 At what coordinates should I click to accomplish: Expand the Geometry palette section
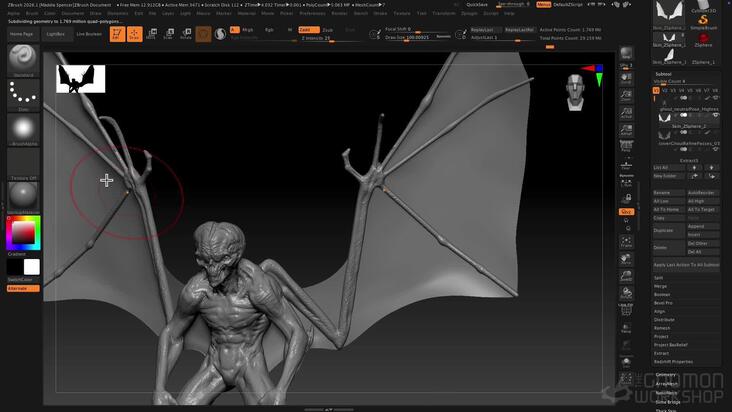[666, 374]
